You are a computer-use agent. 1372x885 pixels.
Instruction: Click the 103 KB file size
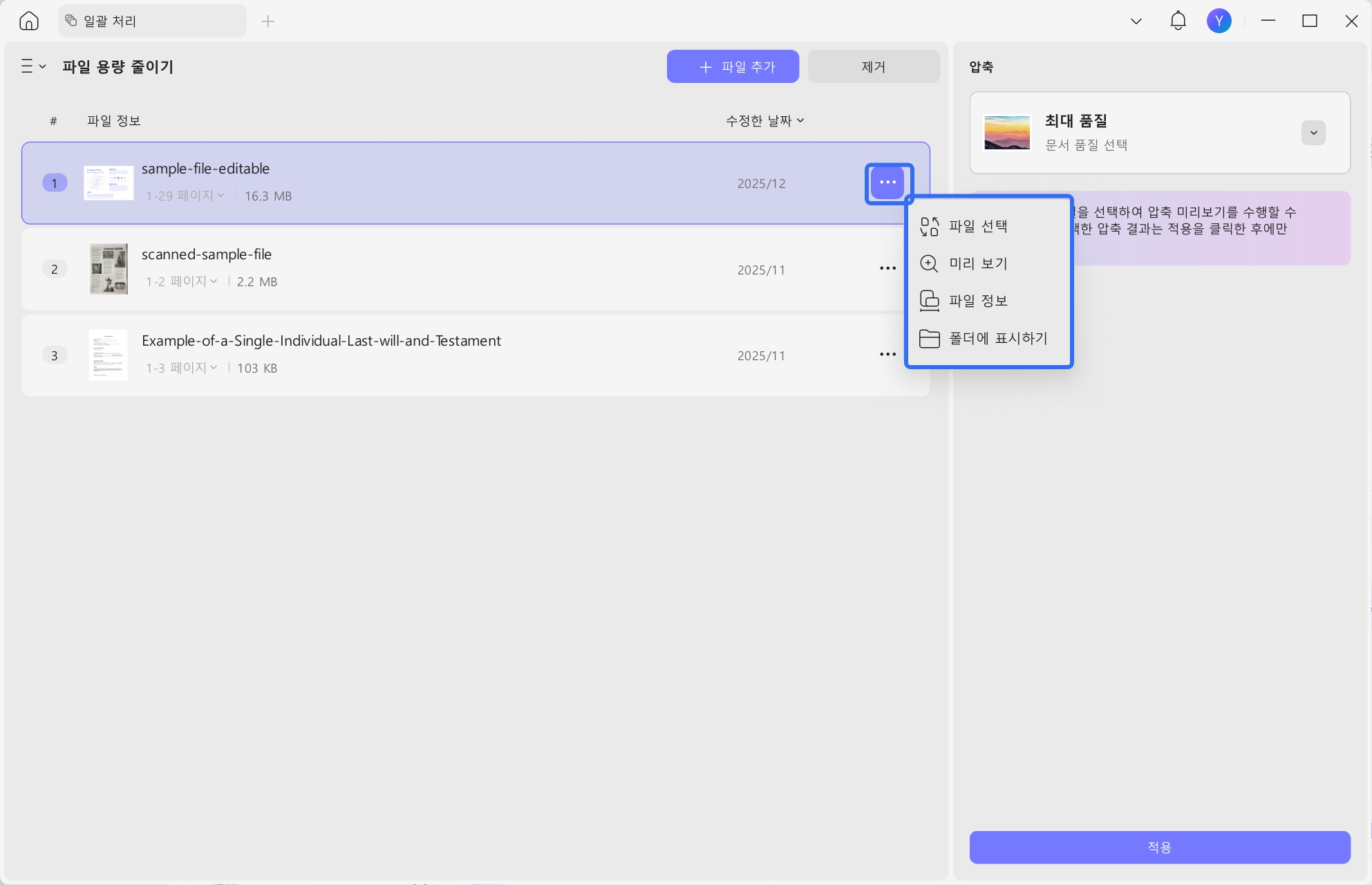(257, 369)
